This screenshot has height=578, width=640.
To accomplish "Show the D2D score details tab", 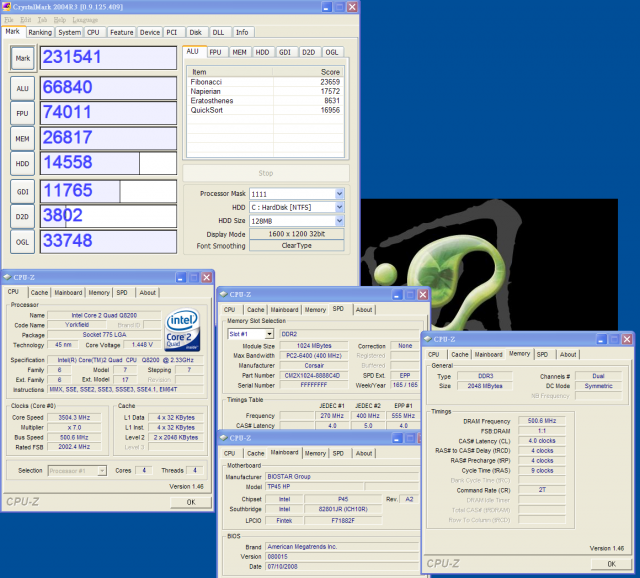I will (x=309, y=52).
